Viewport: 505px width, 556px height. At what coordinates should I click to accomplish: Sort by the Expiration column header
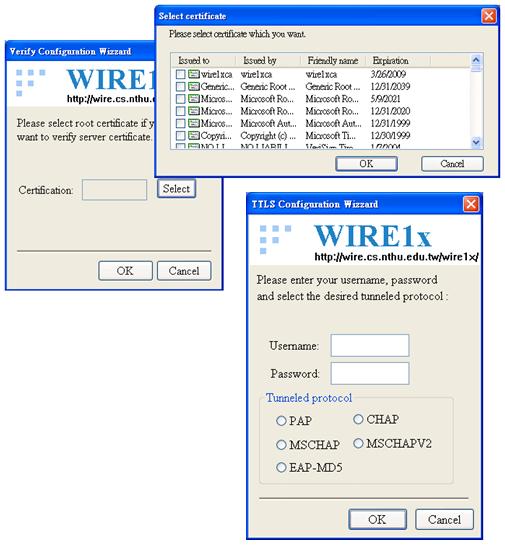coord(398,61)
